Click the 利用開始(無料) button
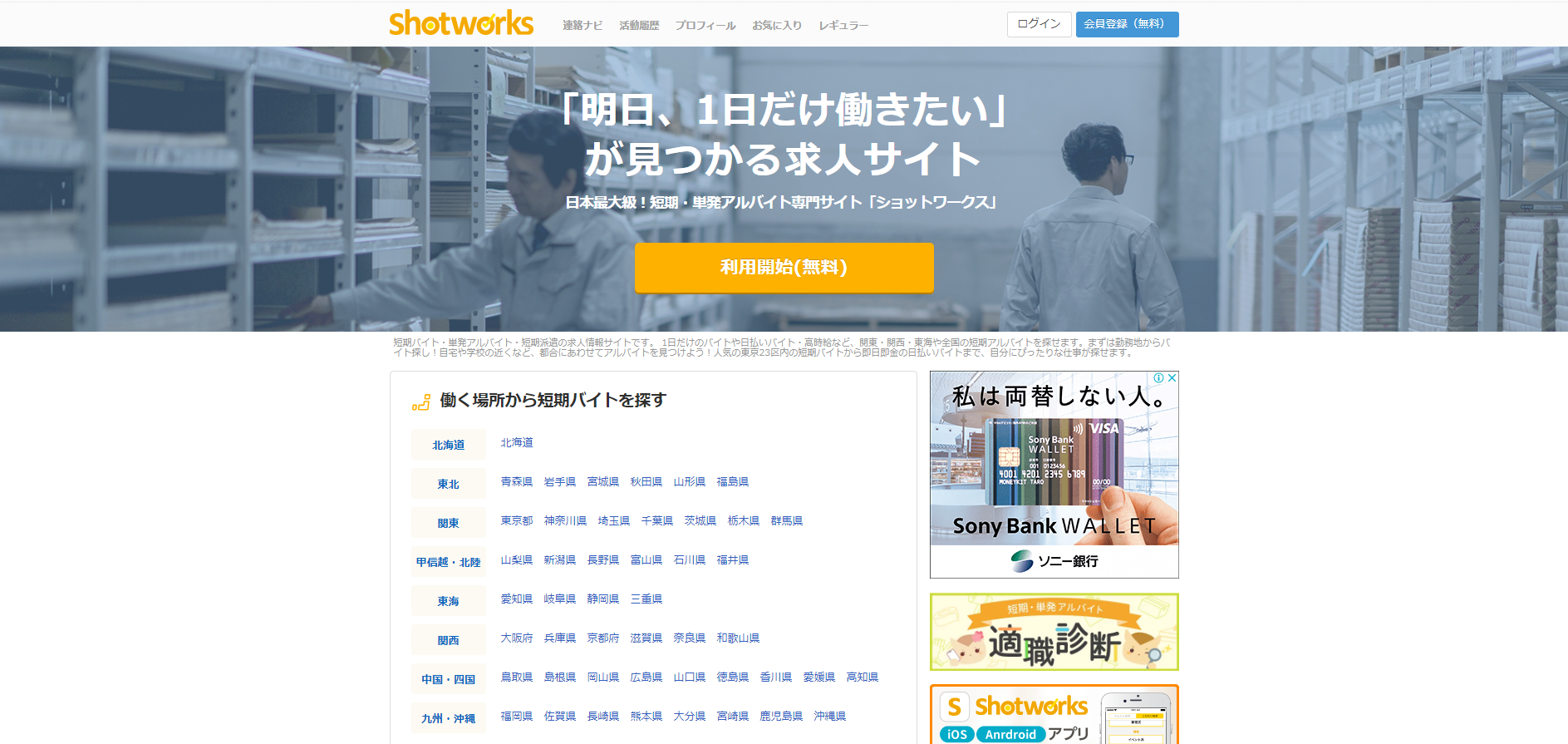The width and height of the screenshot is (1568, 744). 784,267
